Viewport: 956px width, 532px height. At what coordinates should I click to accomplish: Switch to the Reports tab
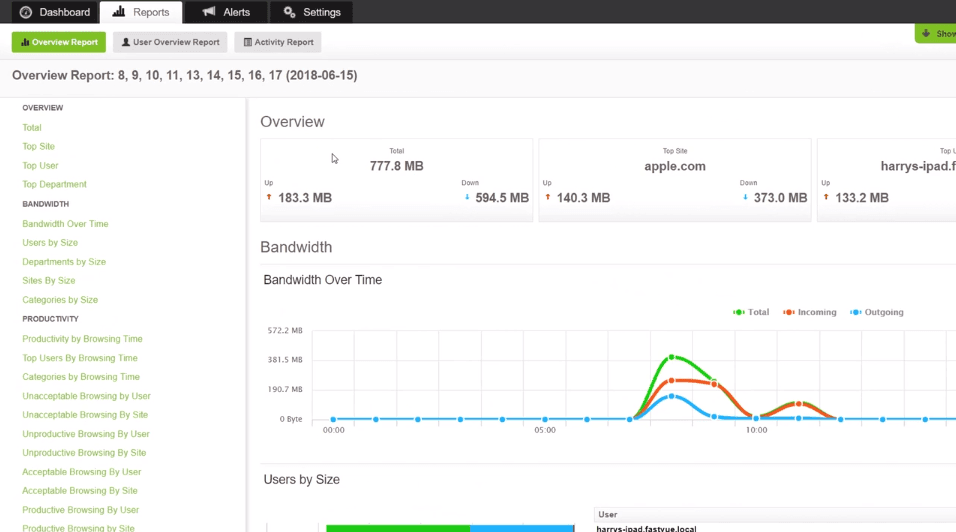pos(141,12)
